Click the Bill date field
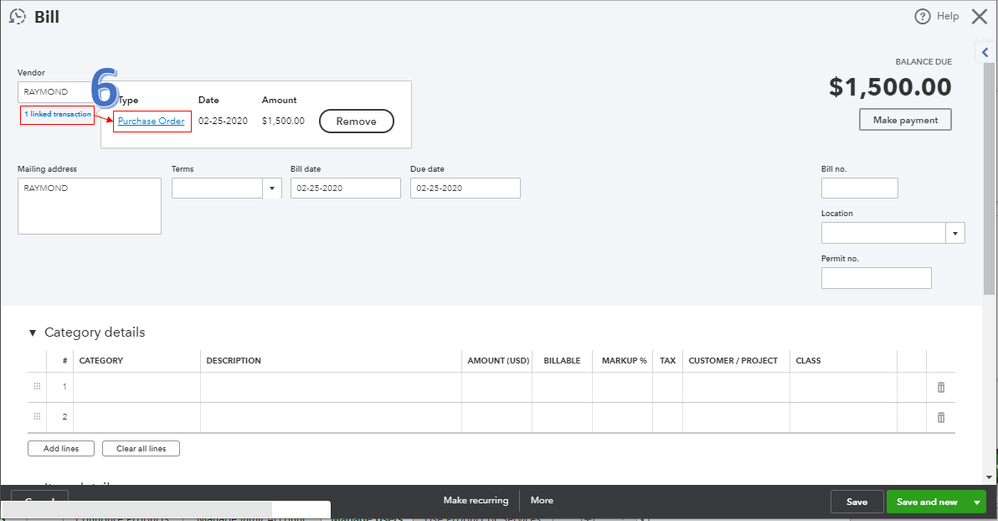The image size is (998, 521). [346, 188]
